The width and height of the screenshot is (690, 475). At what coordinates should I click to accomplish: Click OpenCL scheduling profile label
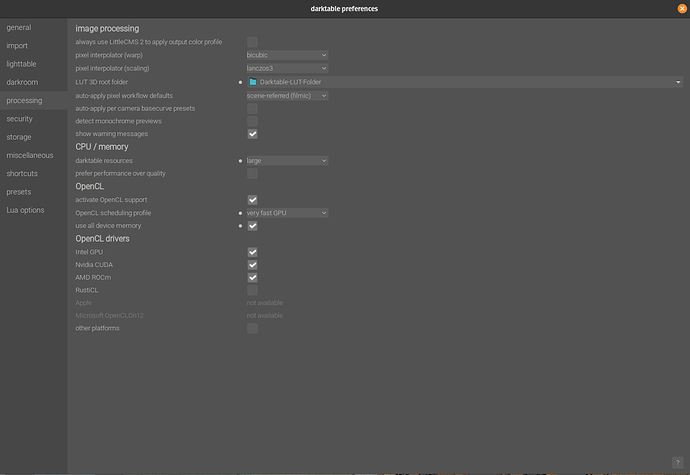pyautogui.click(x=113, y=213)
